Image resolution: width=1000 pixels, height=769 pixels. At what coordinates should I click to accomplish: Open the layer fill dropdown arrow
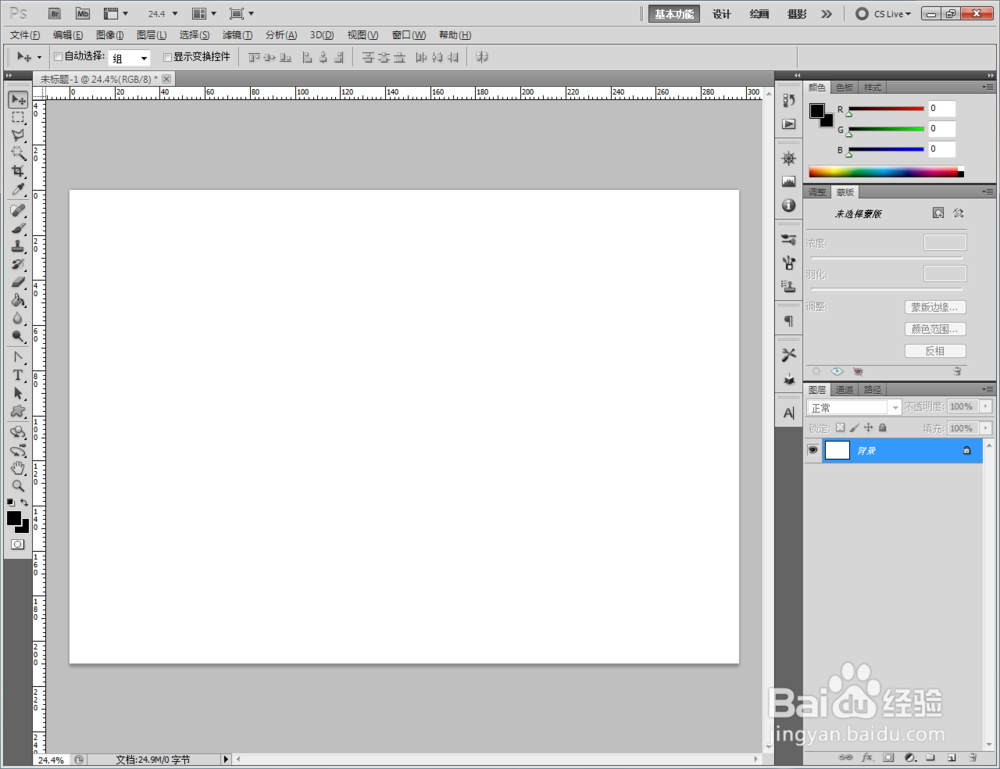(x=986, y=428)
